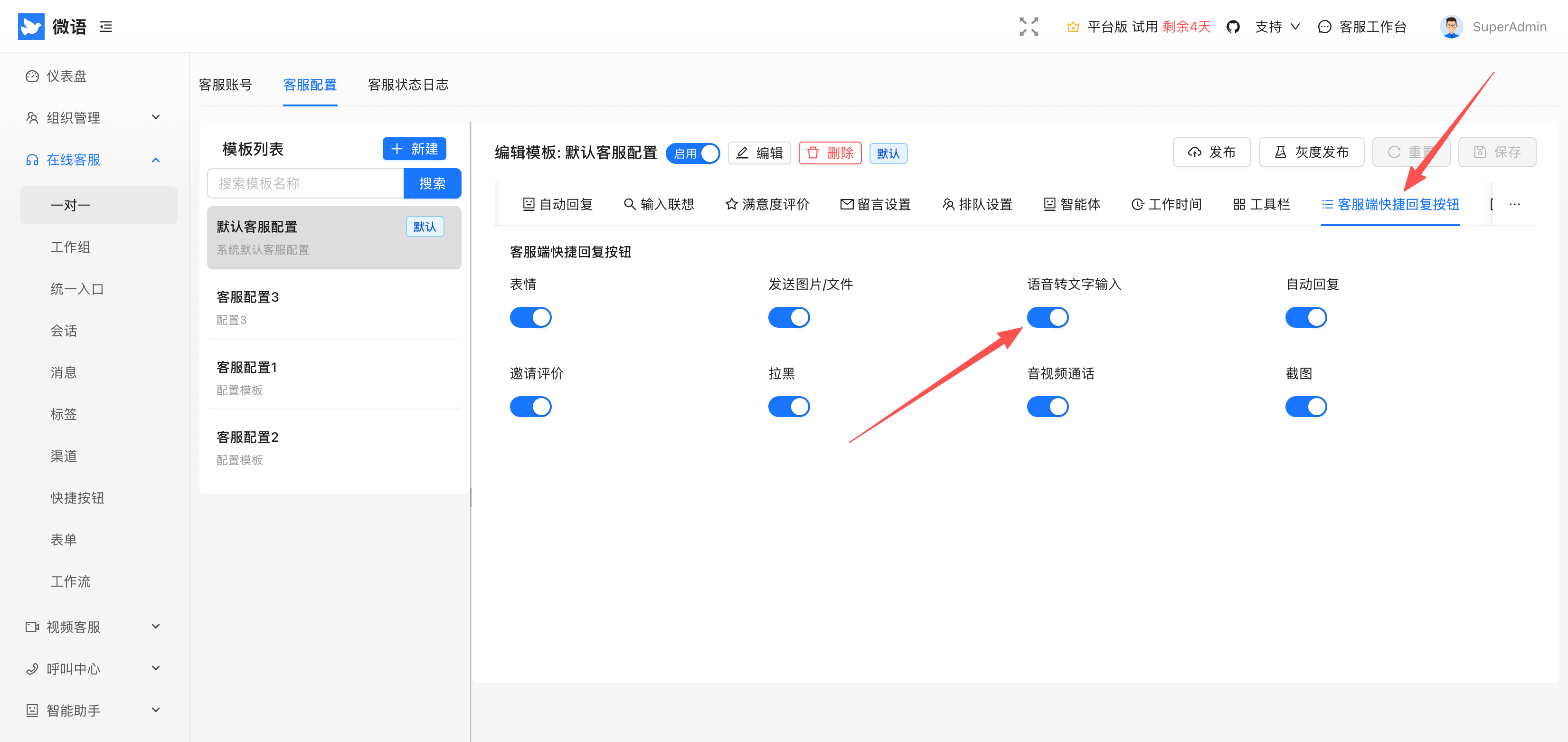Click the 搜索模板名称 input field
Image resolution: width=1568 pixels, height=742 pixels.
coord(305,183)
